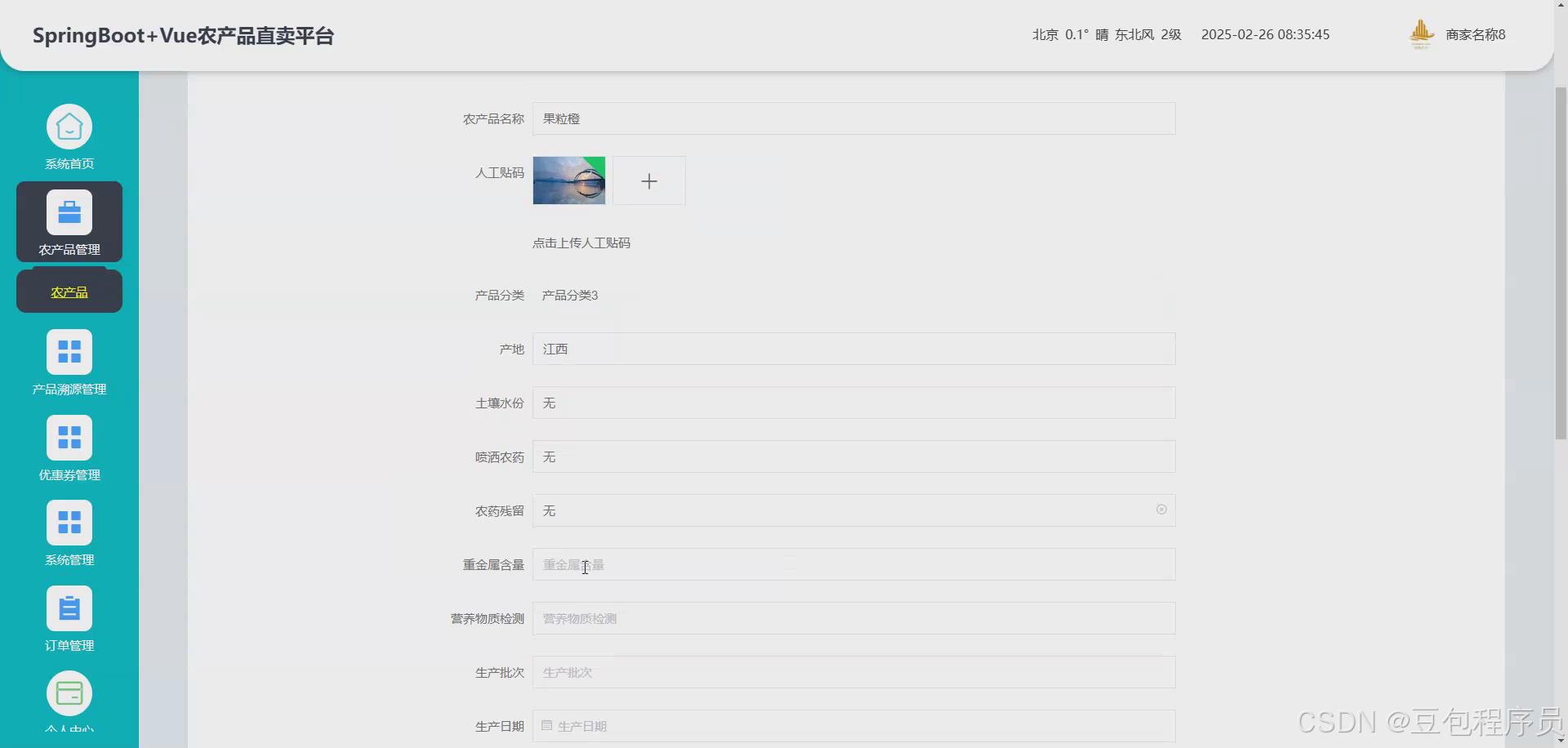1568x748 pixels.
Task: Open the 商家名称8 account menu
Action: tap(1474, 34)
